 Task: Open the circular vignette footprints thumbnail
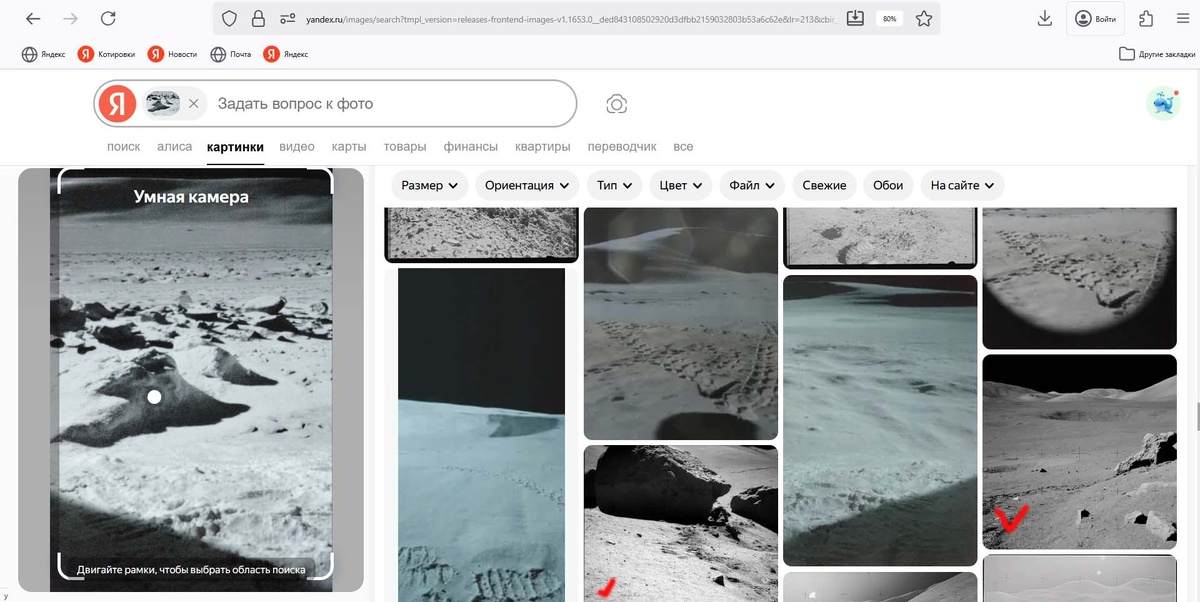(x=1079, y=278)
